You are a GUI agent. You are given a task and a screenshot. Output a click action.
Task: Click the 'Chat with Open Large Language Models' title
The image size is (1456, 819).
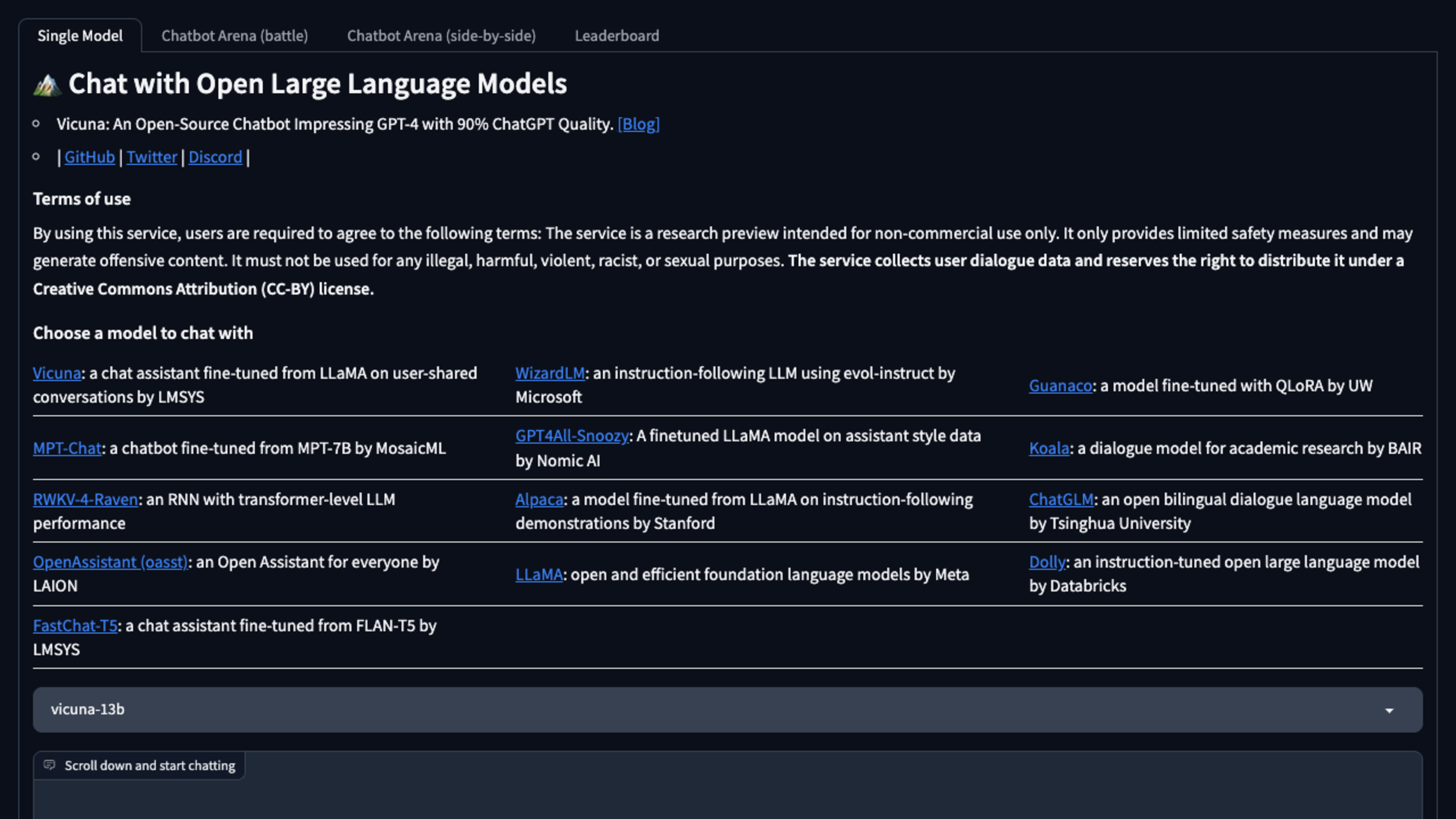(x=318, y=84)
